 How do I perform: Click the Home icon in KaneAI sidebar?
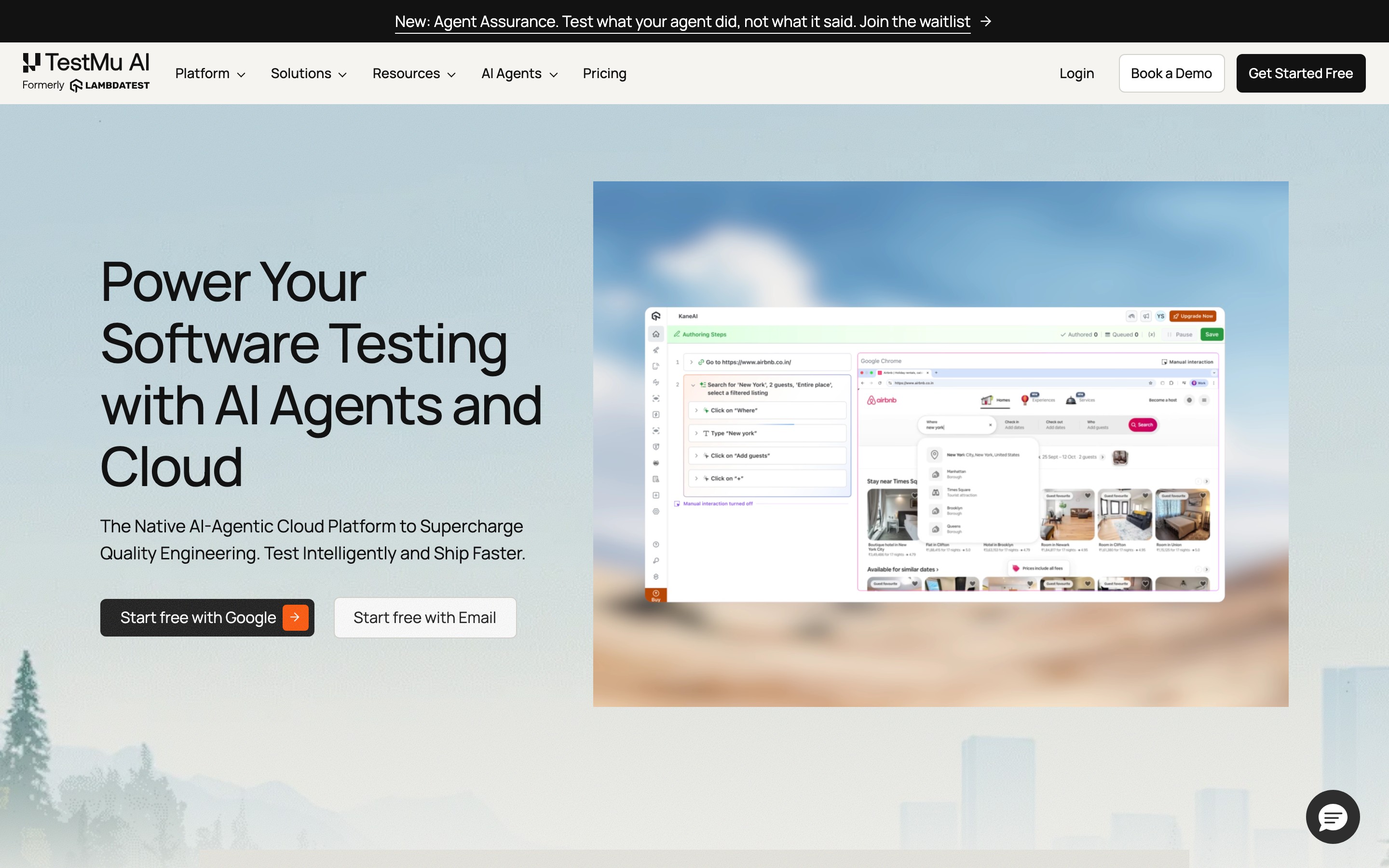click(x=655, y=334)
